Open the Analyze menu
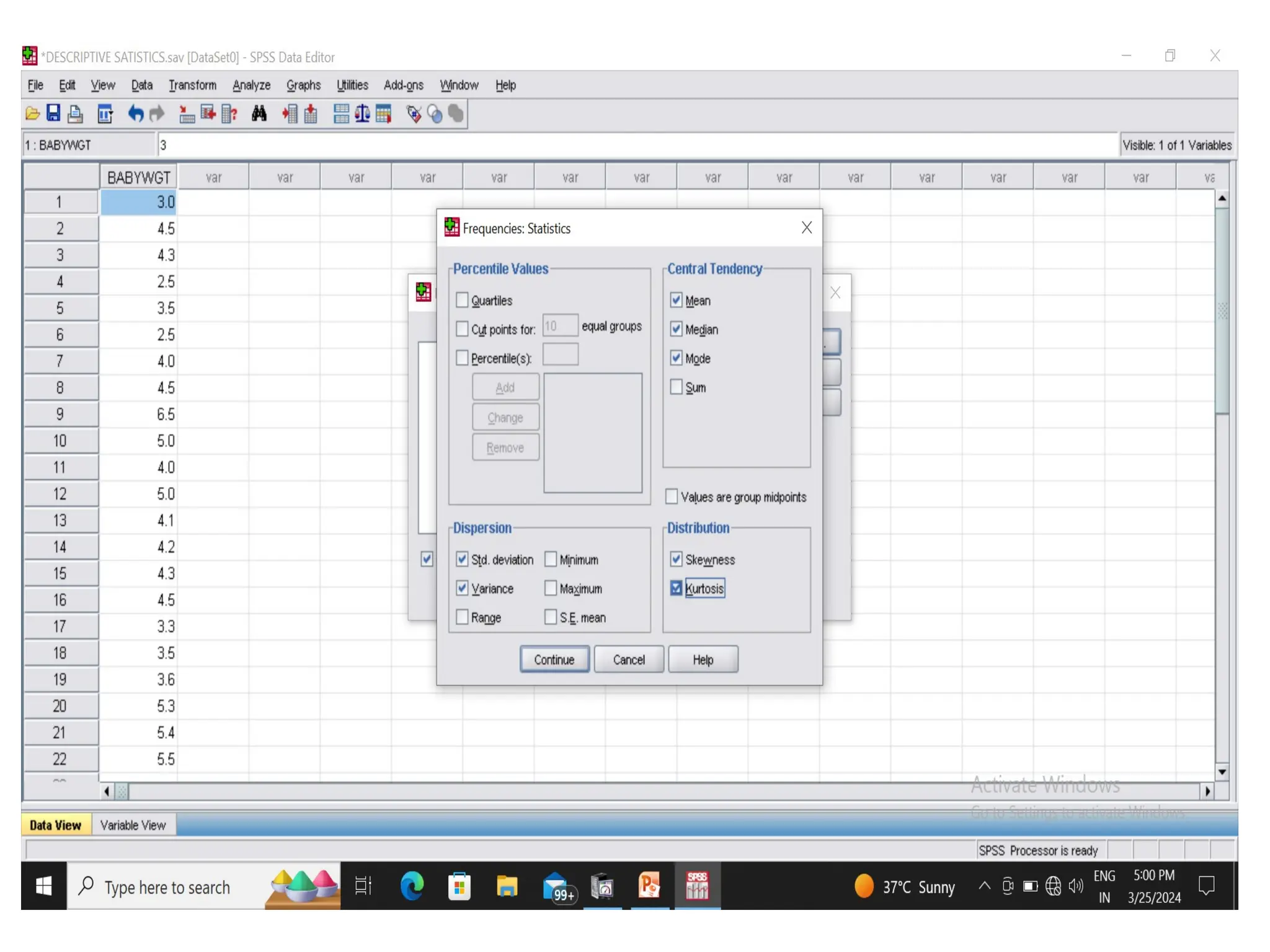The image size is (1270, 952). click(x=251, y=86)
